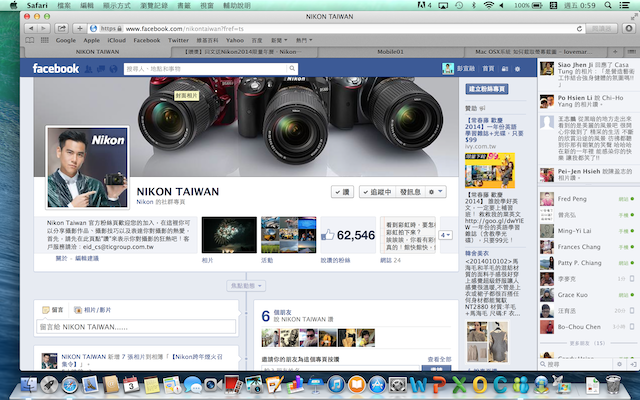Open Calendar in the Dock

[x=131, y=384]
